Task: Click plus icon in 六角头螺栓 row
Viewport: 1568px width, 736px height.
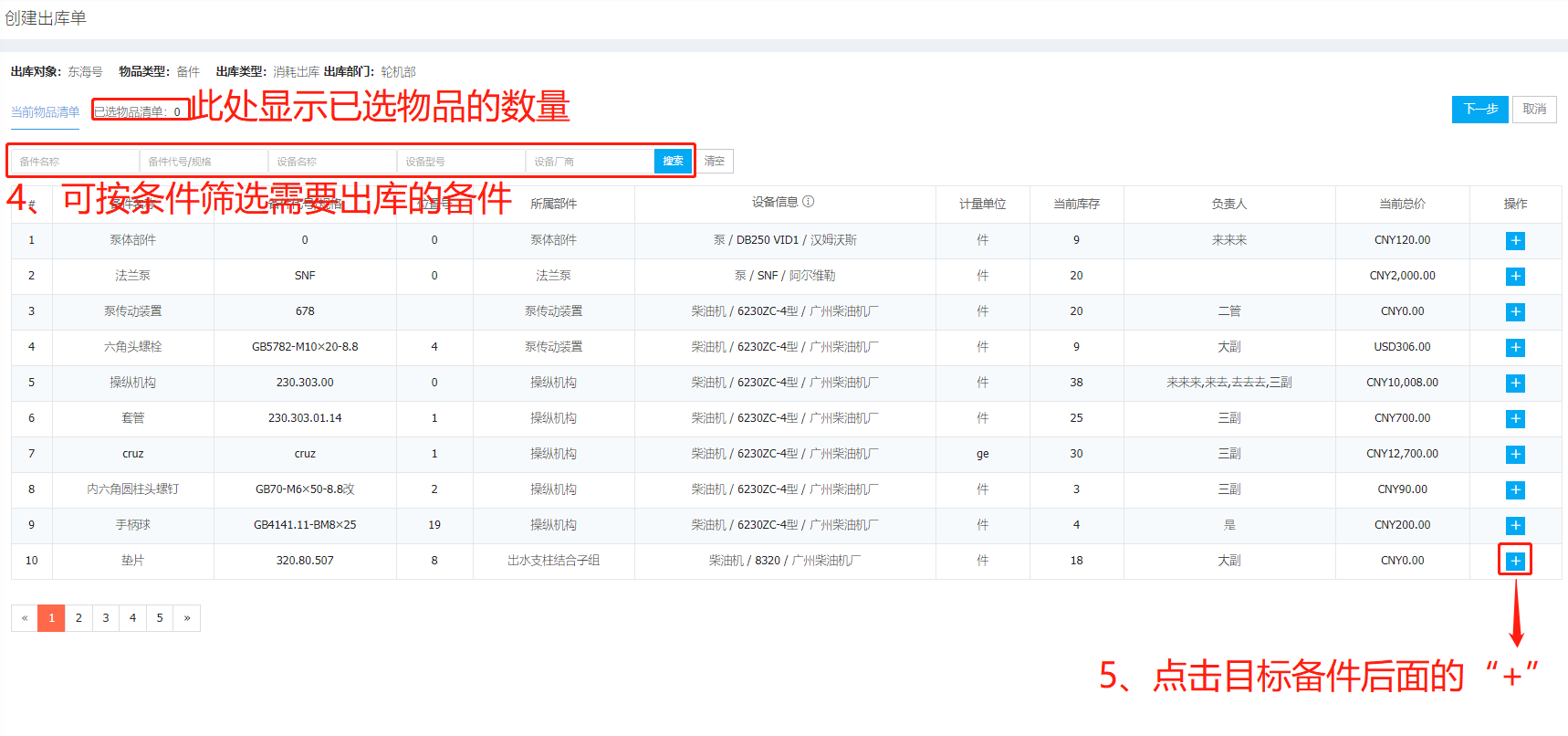Action: pos(1515,348)
